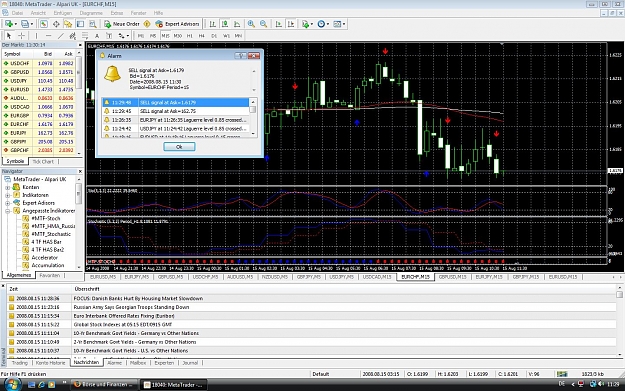625x391 pixels.
Task: Open the Fenster menu
Action: click(x=138, y=13)
